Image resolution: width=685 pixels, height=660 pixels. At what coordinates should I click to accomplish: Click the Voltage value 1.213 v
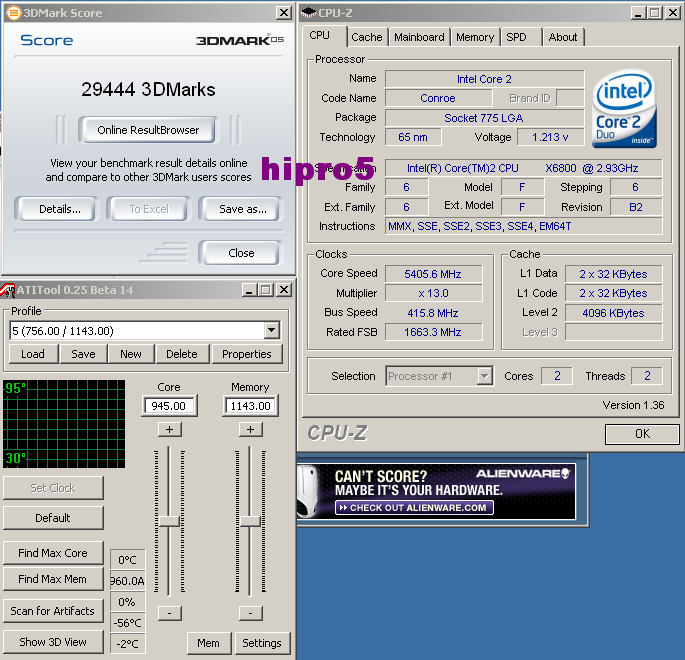(550, 137)
